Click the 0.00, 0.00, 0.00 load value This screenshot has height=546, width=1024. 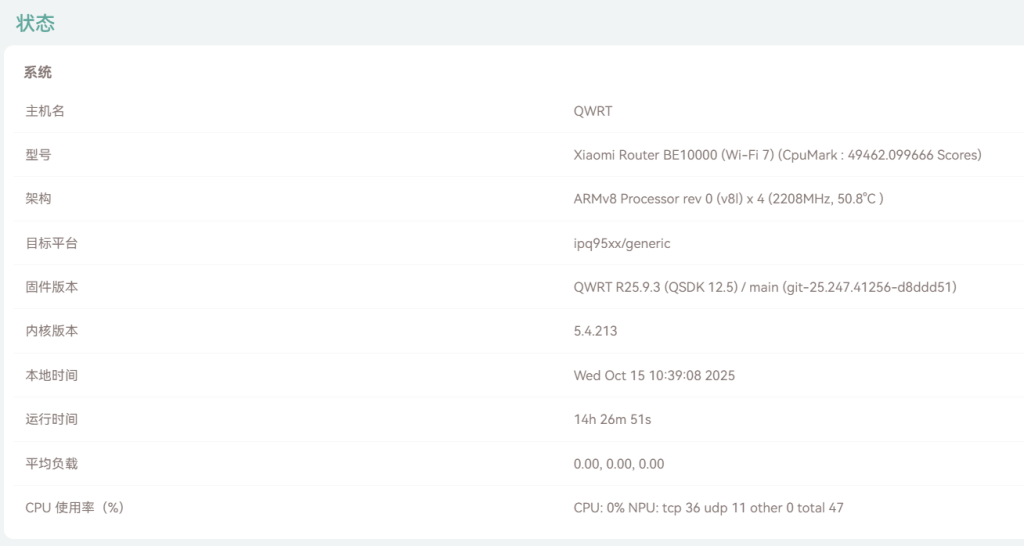point(618,463)
